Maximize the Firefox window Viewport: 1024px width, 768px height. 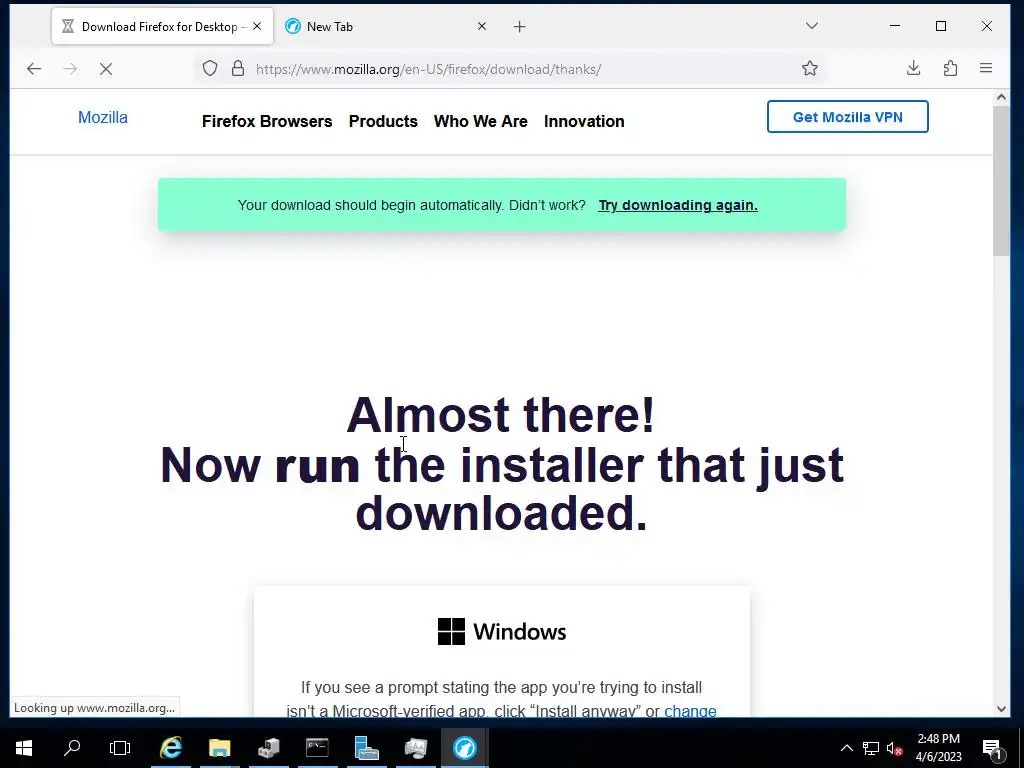point(941,26)
